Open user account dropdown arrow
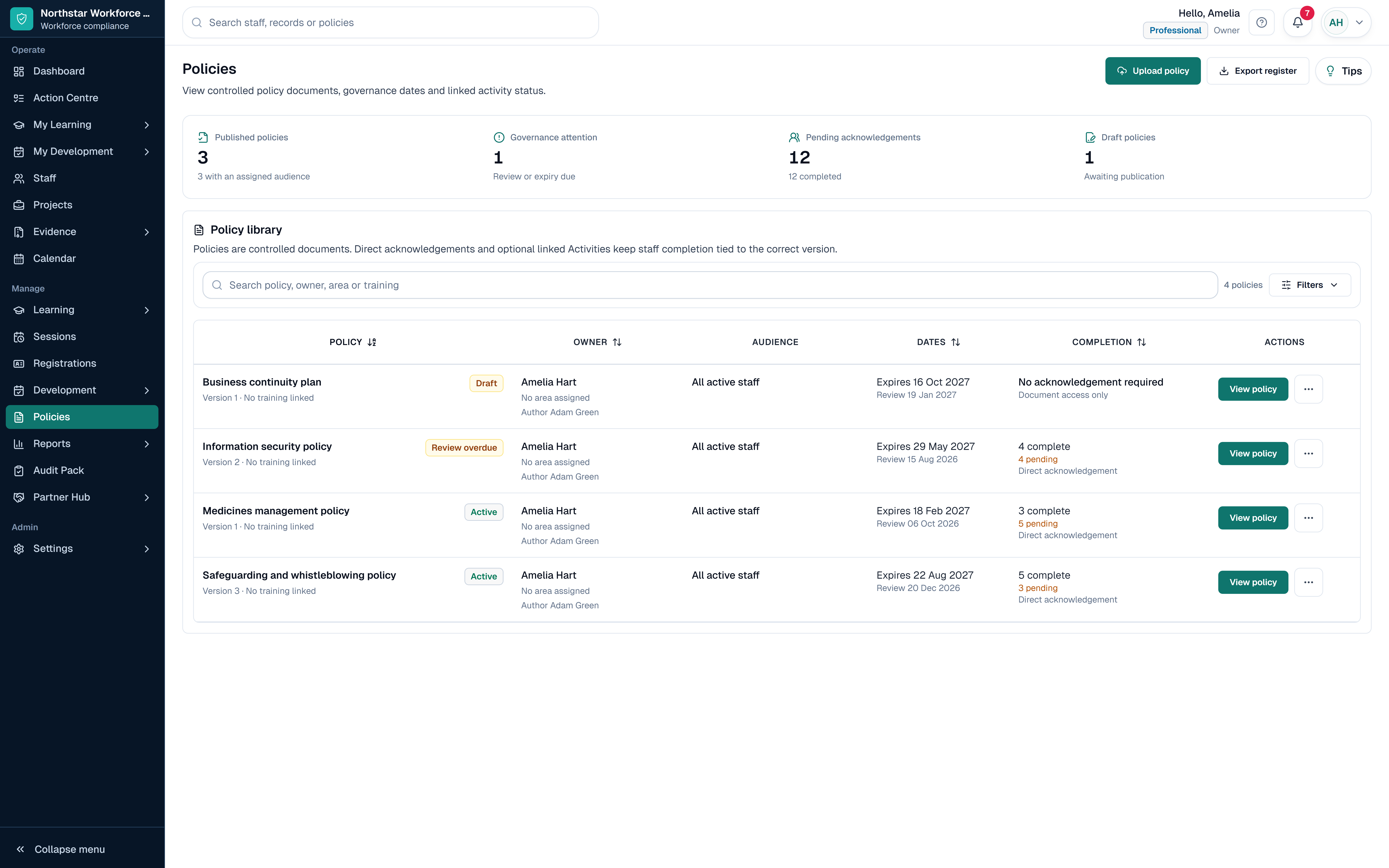The image size is (1389, 868). click(x=1359, y=22)
